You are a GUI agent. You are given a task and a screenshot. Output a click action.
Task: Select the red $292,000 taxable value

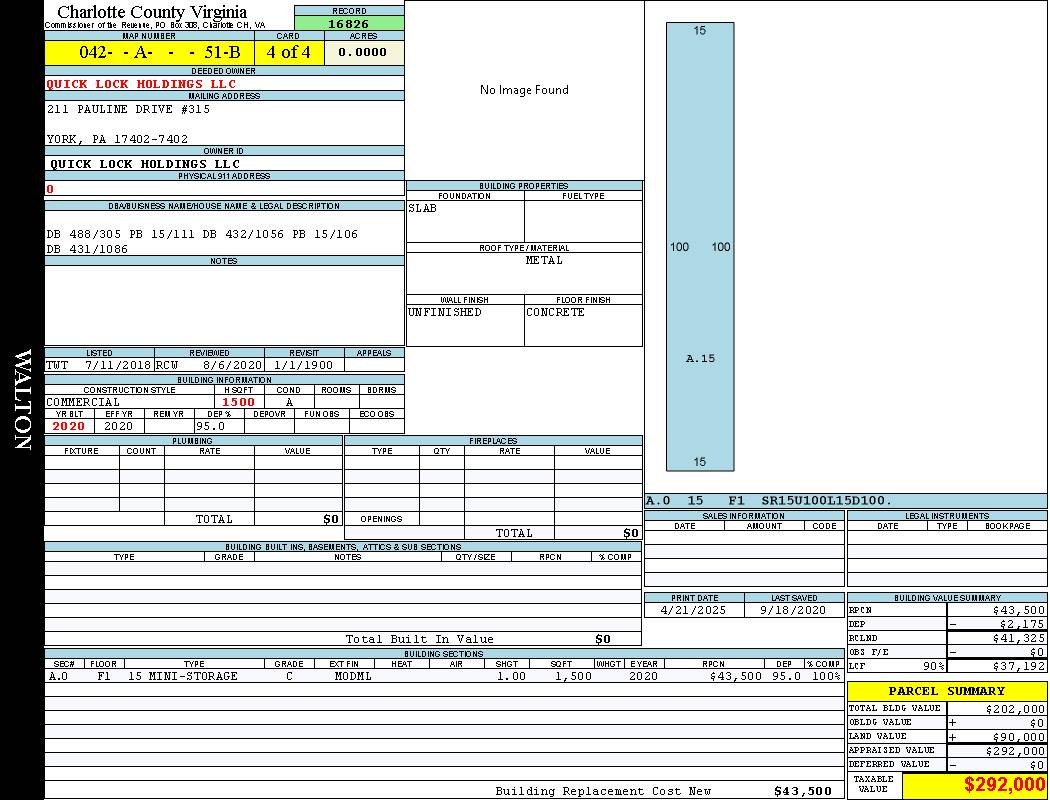[1004, 785]
